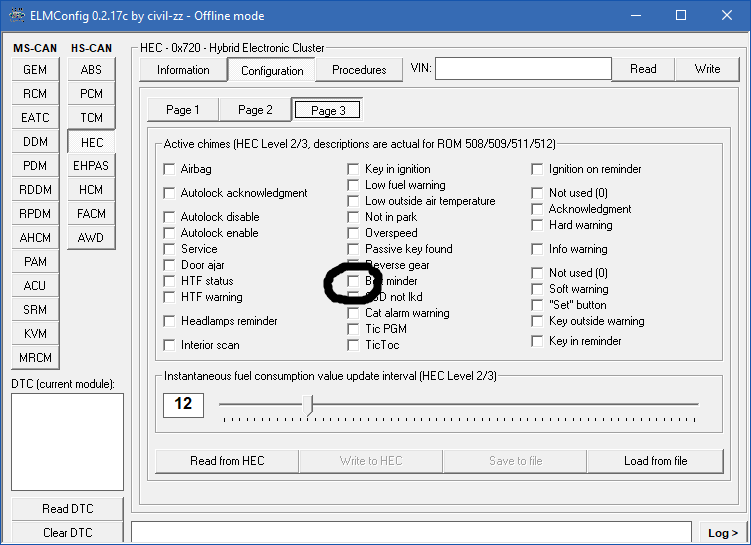
Task: Enable the Airbag chime checkbox
Action: tap(170, 169)
